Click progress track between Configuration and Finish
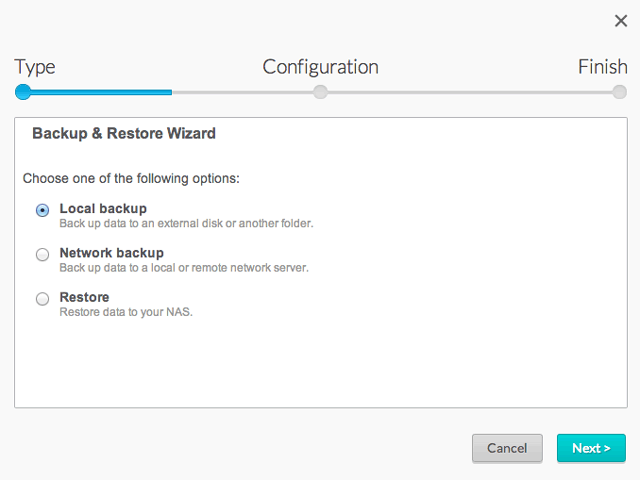The image size is (640, 480). pos(470,92)
